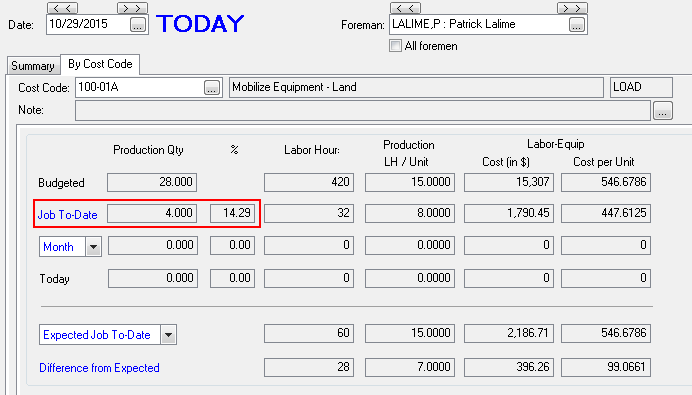Click Difference Cost per Unit 99.0661
Screen dimensions: 692x395
[x=606, y=367]
